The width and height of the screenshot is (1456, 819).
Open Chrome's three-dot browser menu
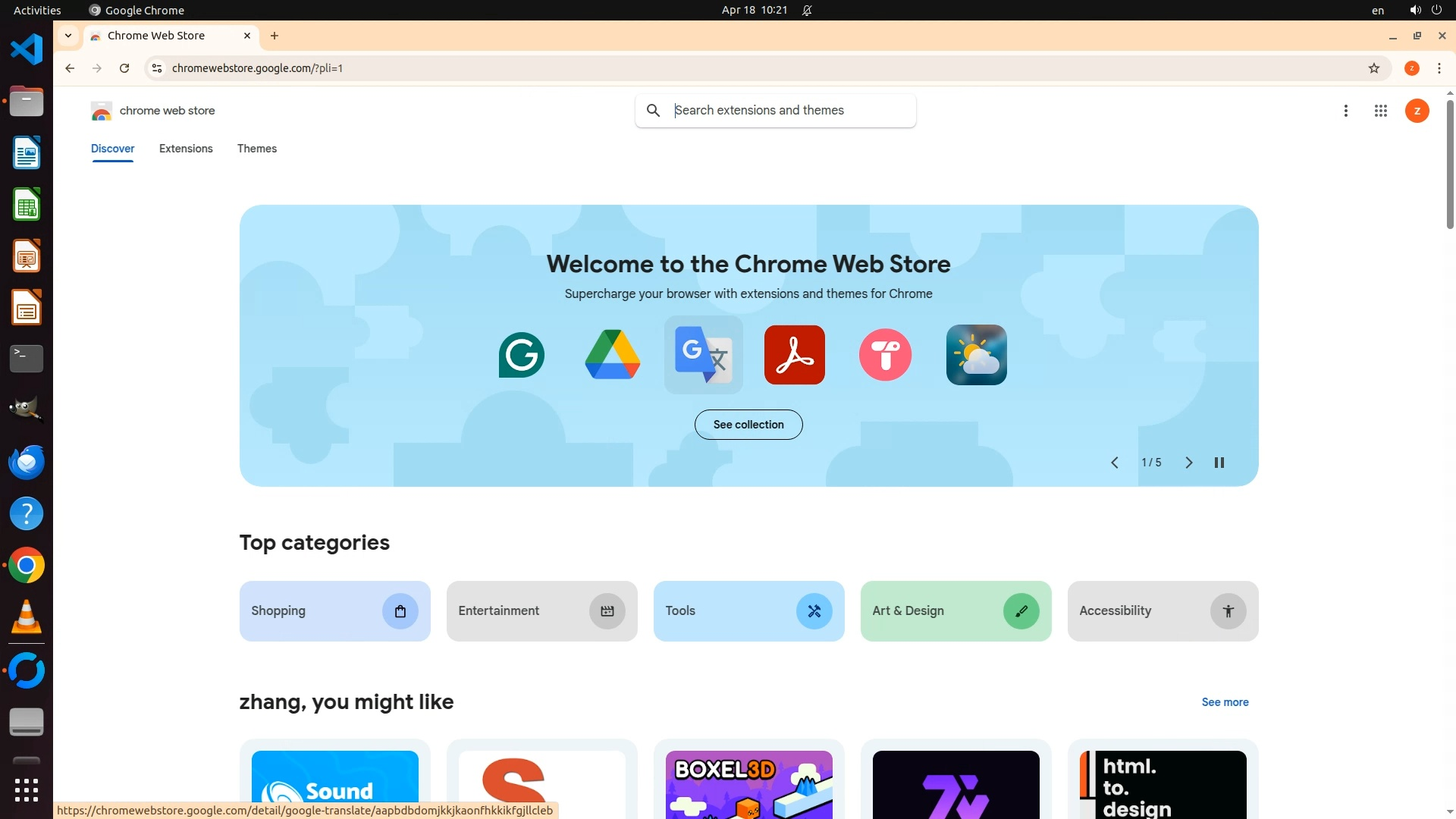(1439, 68)
